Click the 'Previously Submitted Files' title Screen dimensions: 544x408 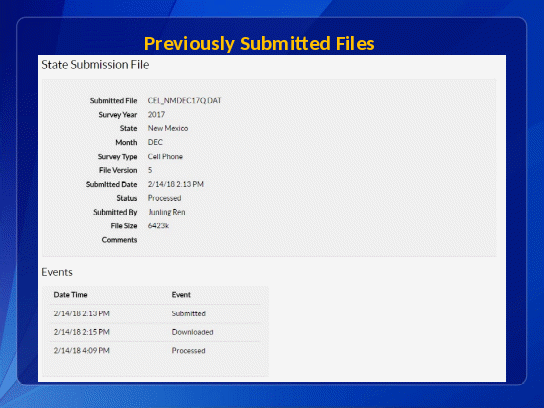(x=259, y=44)
